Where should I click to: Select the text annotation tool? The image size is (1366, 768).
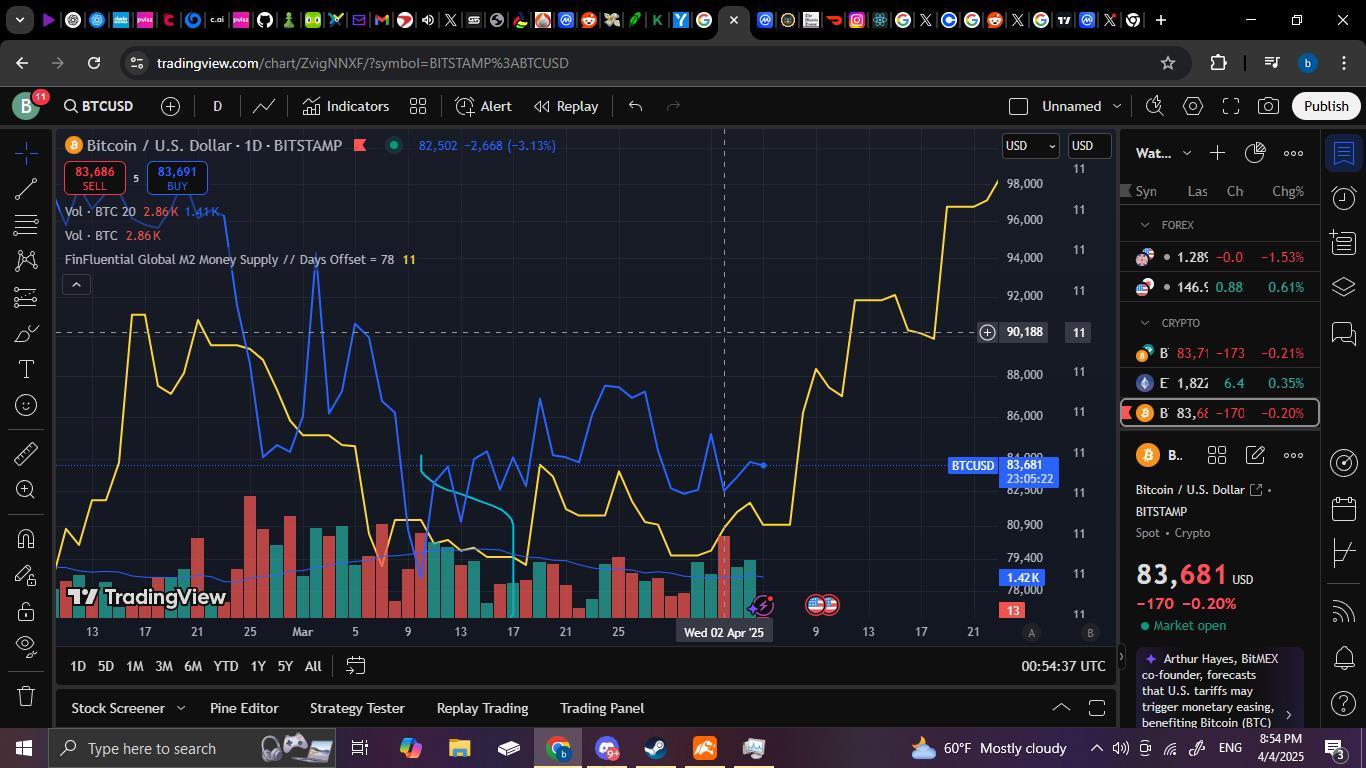coord(27,370)
